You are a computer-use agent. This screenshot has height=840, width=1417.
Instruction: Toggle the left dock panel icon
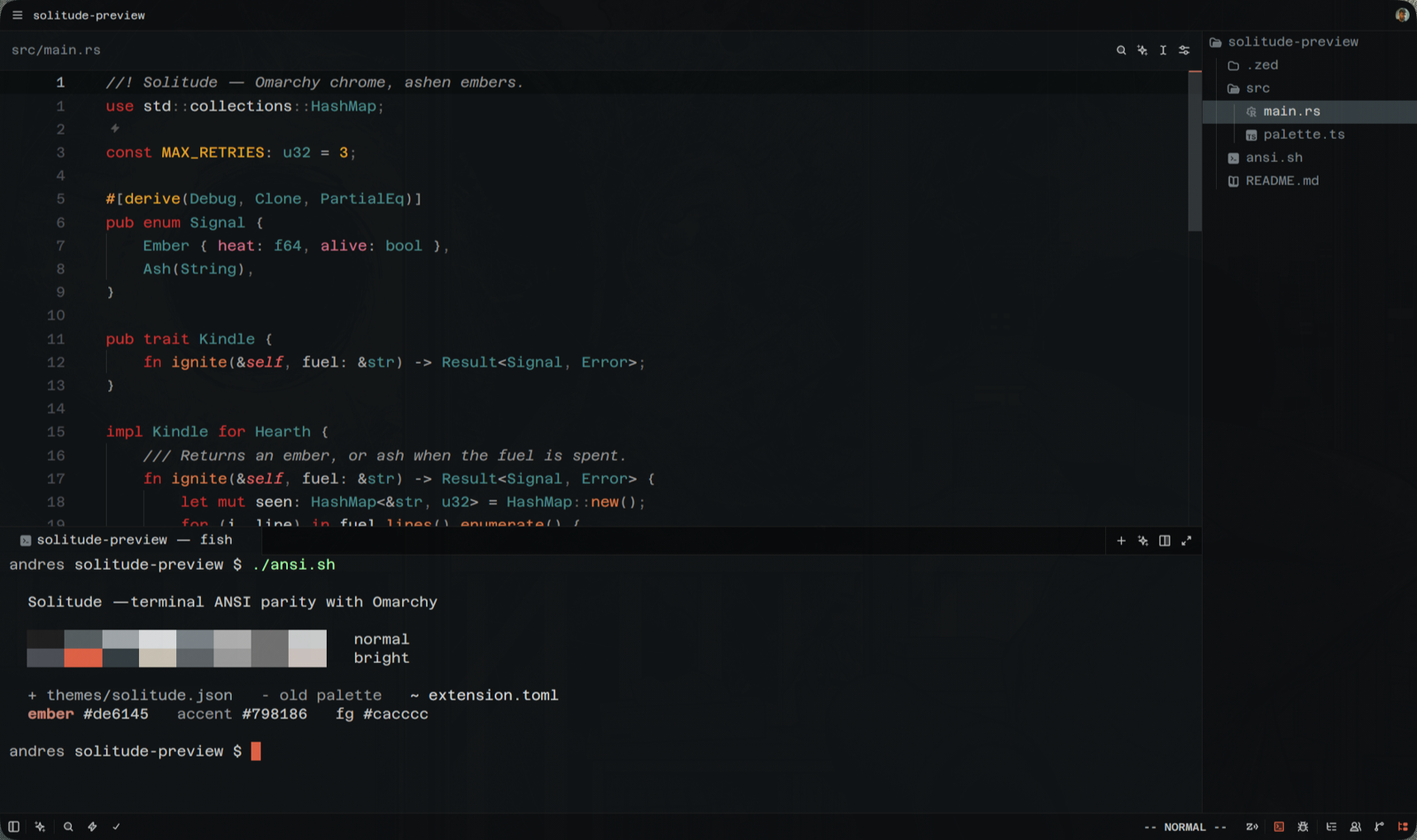tap(14, 827)
